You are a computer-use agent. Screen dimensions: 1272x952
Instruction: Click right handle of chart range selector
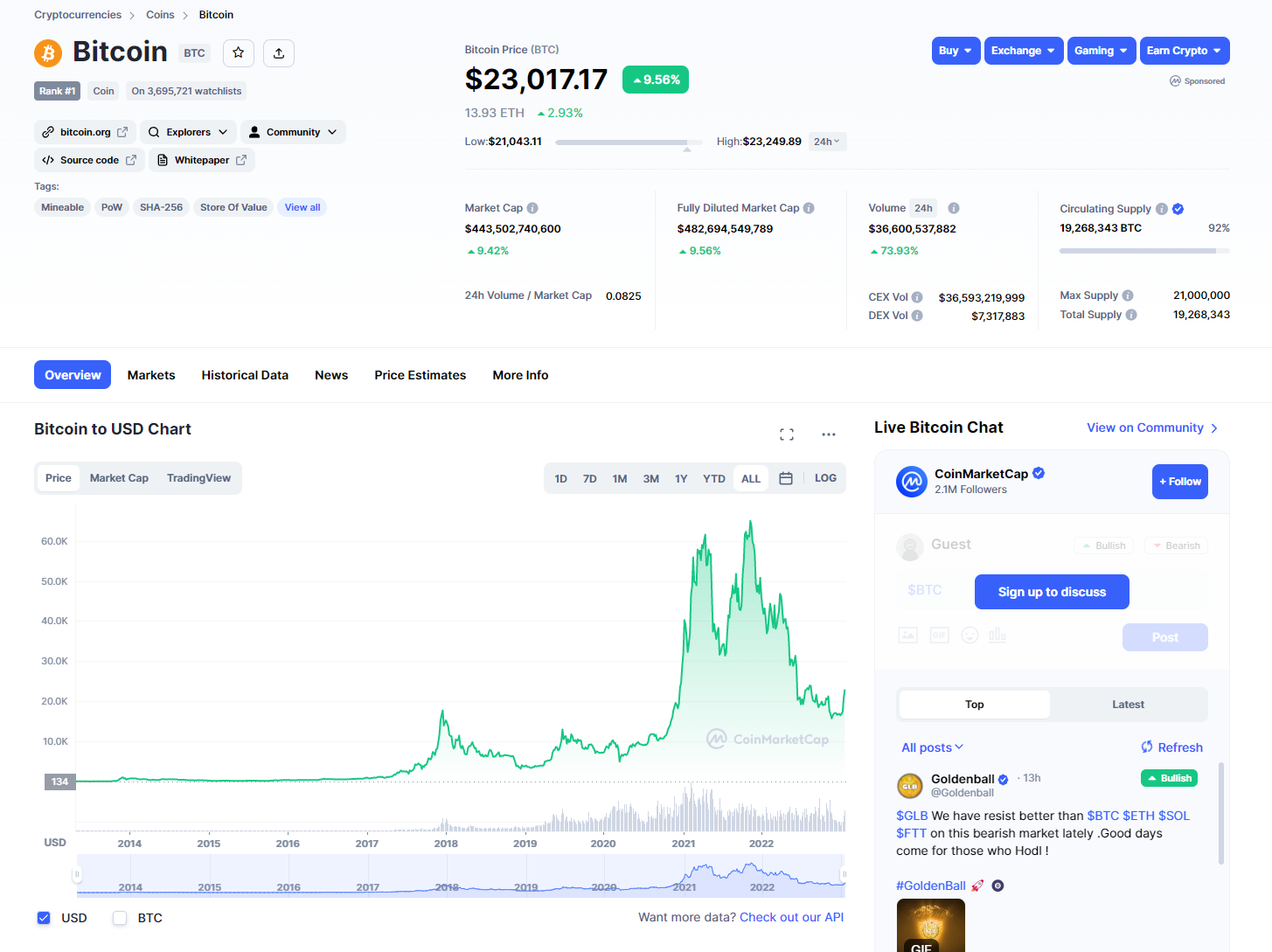pyautogui.click(x=844, y=874)
